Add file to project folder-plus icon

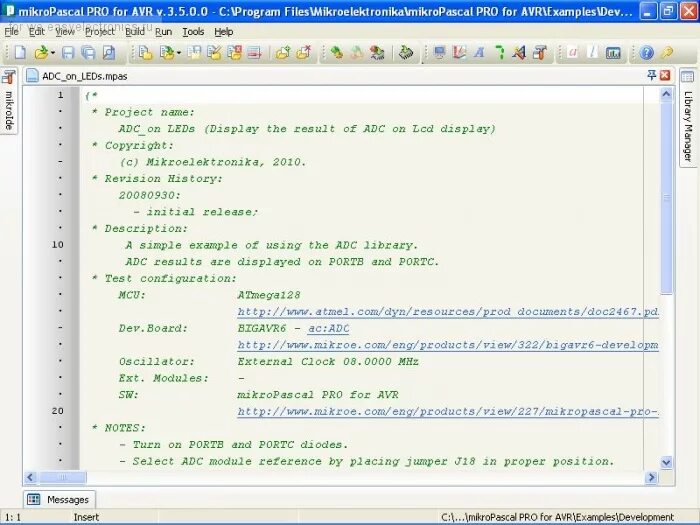[x=283, y=53]
